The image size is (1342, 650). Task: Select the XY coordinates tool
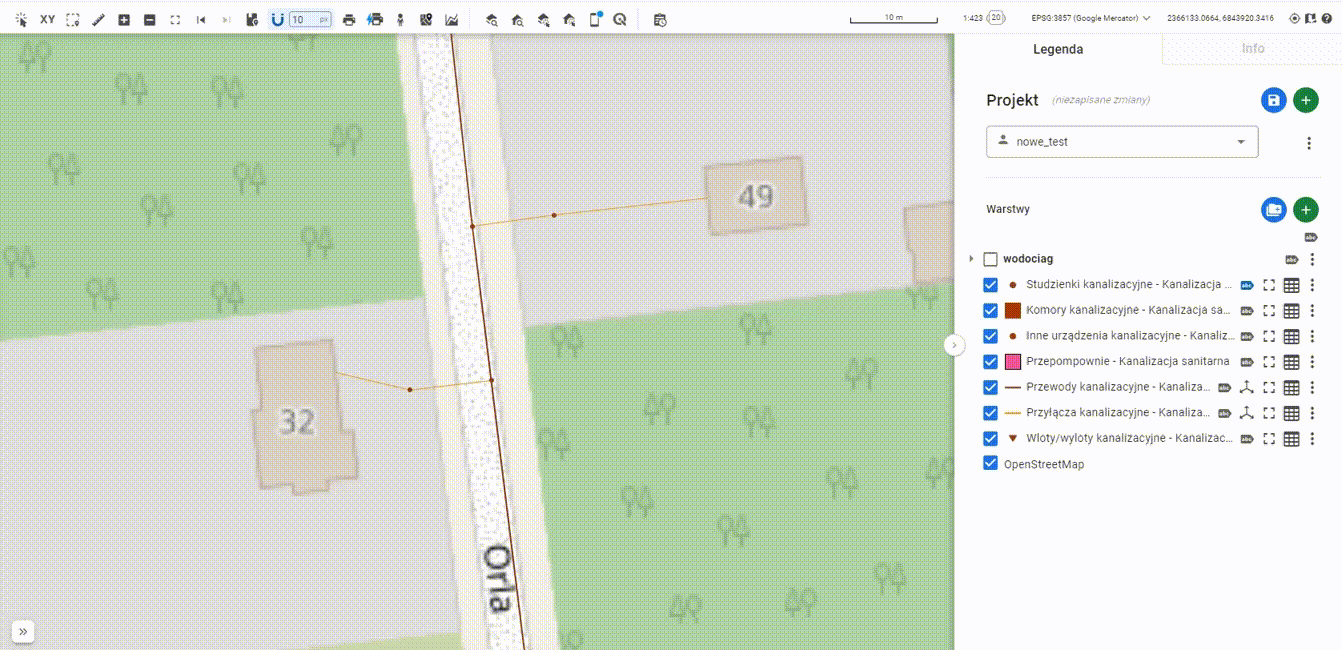(x=47, y=19)
